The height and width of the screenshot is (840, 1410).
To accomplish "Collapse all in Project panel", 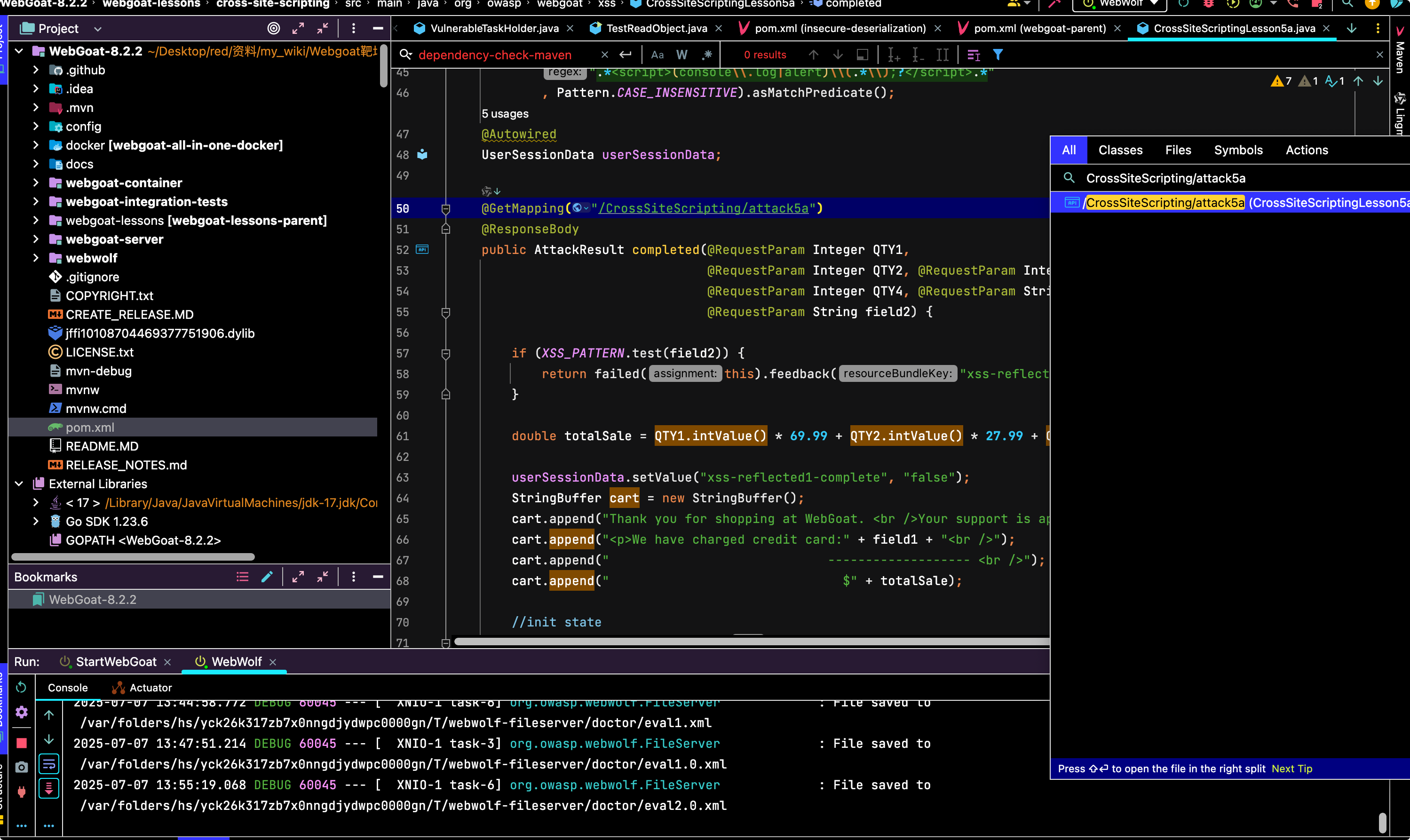I will coord(323,28).
